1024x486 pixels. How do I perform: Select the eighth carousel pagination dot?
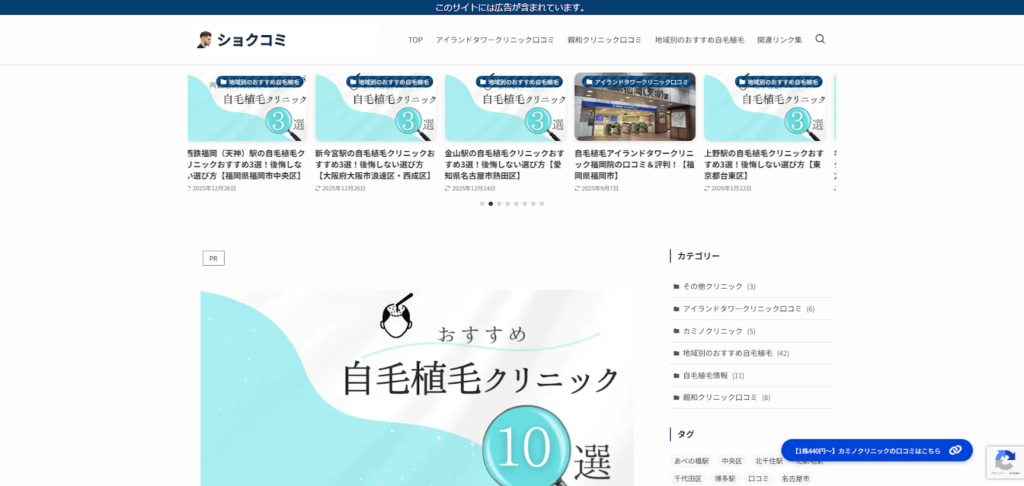tap(541, 204)
